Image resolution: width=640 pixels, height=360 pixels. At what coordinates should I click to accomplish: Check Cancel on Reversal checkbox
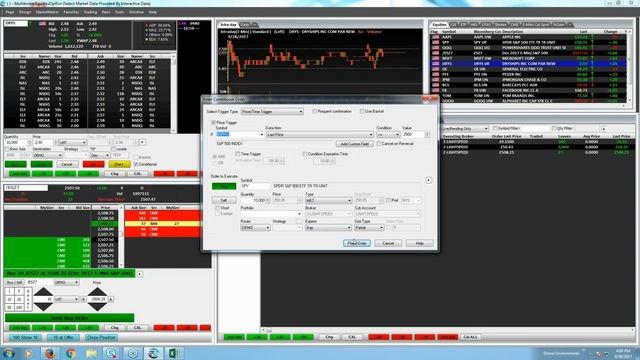point(379,144)
